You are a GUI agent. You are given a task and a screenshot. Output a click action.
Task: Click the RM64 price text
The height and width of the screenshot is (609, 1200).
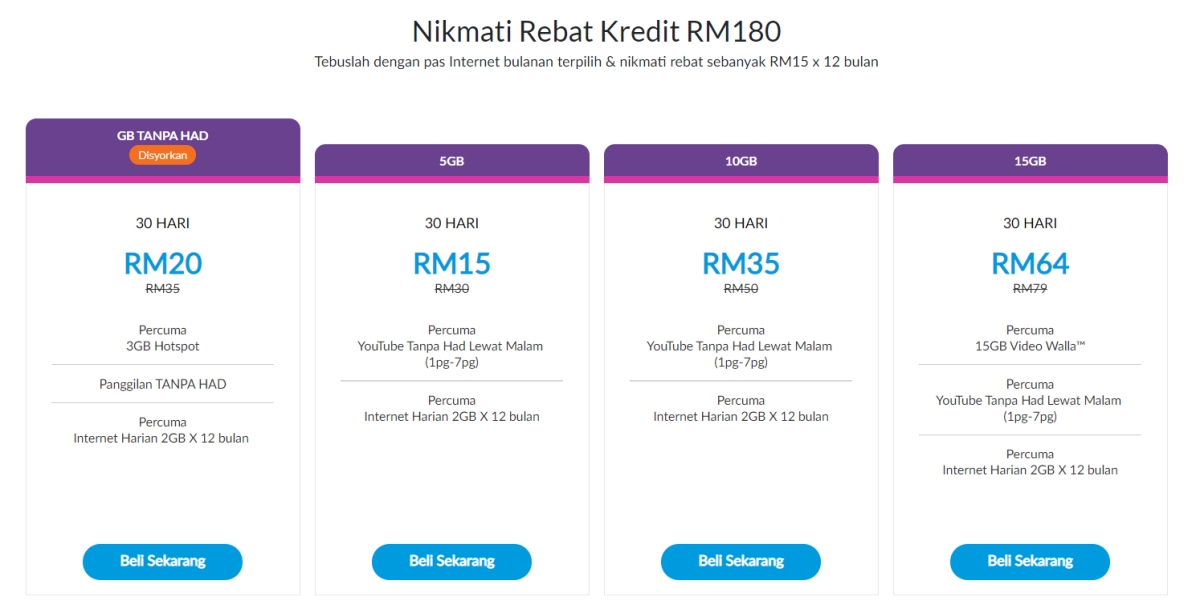[x=1030, y=263]
